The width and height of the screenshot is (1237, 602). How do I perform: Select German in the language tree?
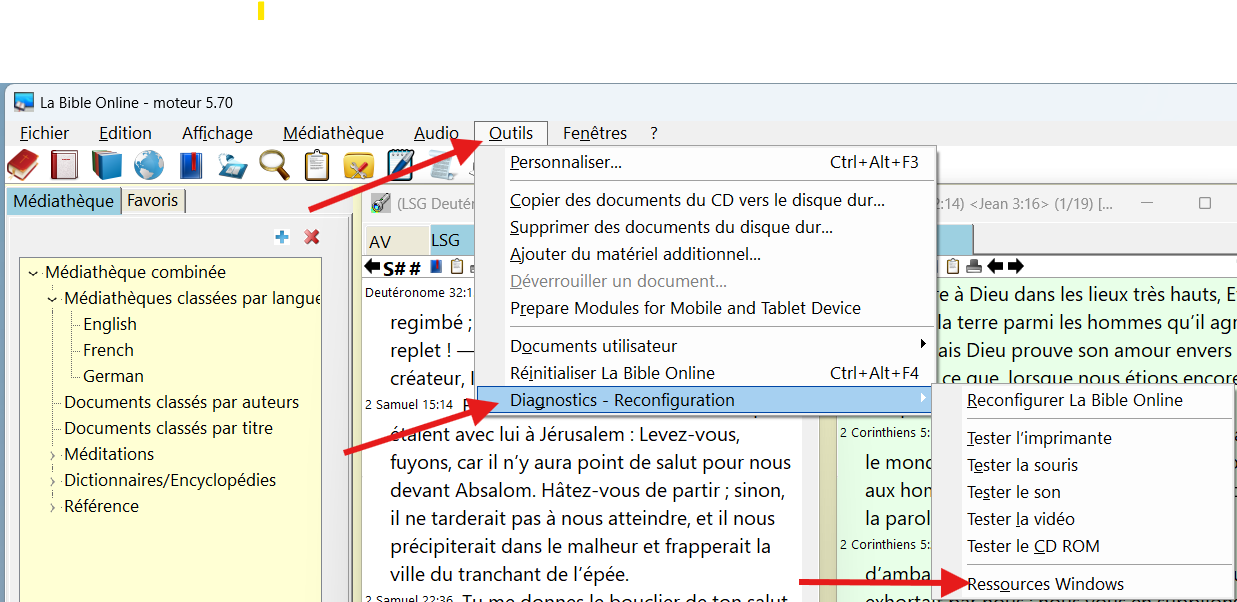click(x=113, y=376)
